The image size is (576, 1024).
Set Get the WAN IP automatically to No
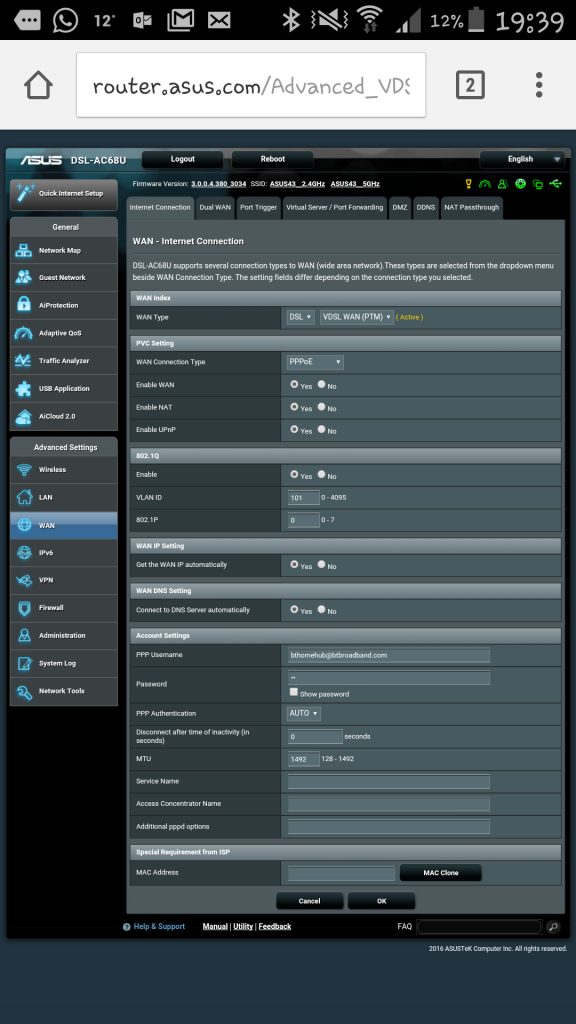321,564
